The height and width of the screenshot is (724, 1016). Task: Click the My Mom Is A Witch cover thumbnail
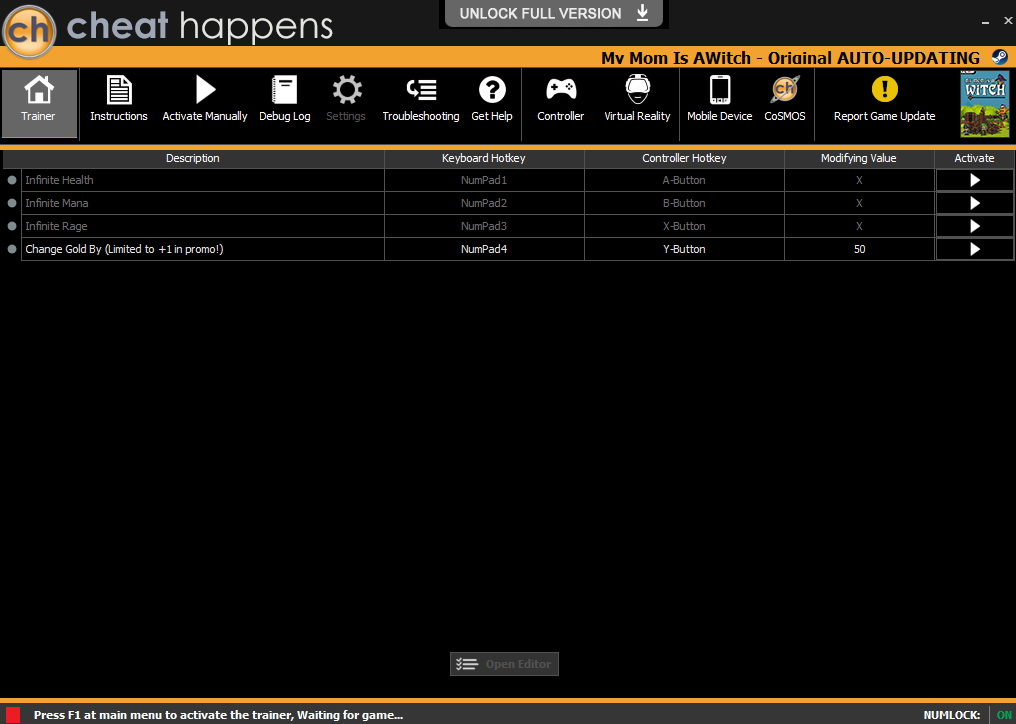(x=985, y=104)
